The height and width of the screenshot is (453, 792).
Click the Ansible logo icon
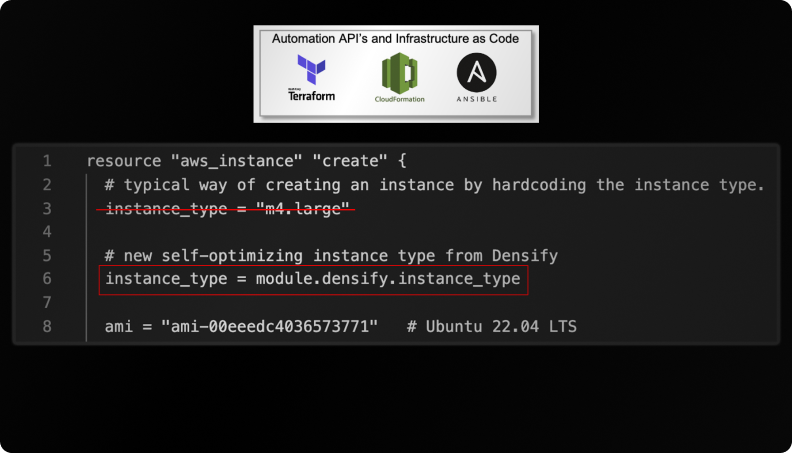coord(477,72)
